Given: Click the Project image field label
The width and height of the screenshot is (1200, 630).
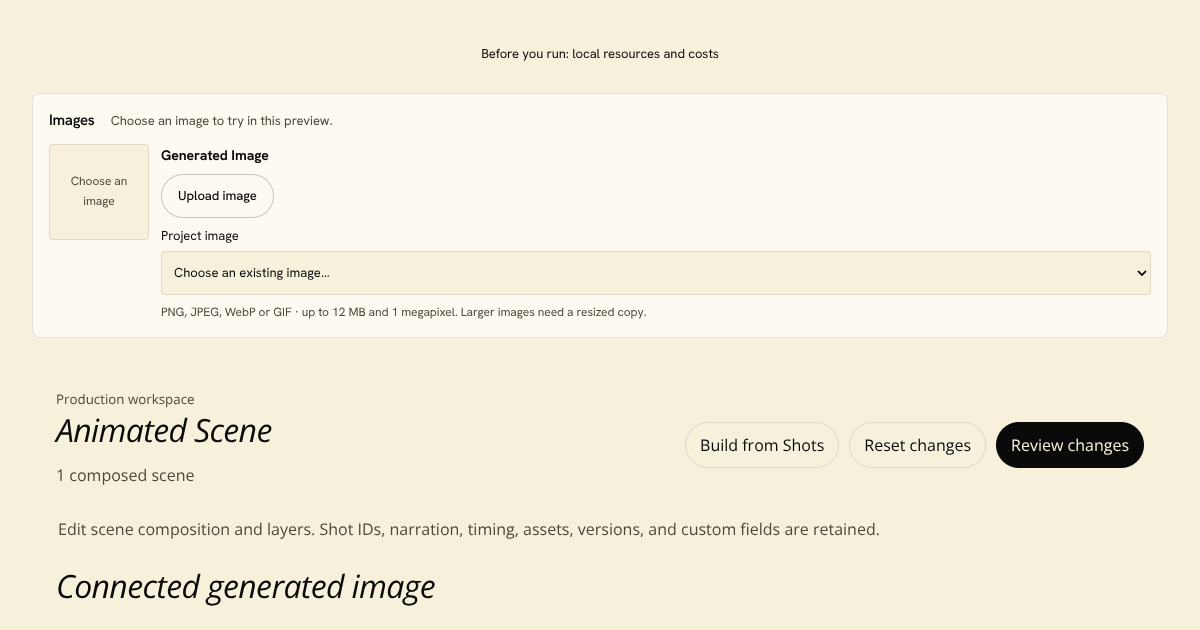Looking at the screenshot, I should pyautogui.click(x=200, y=236).
